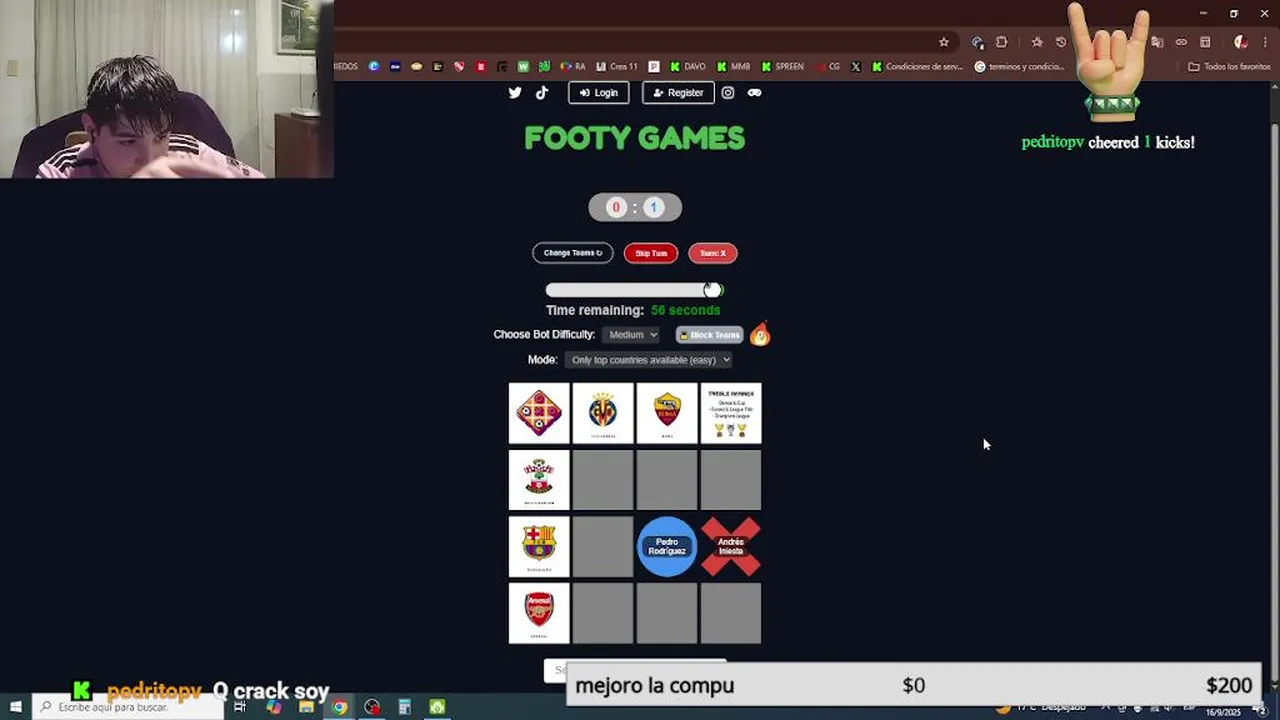Open the Windows Start menu

point(16,707)
